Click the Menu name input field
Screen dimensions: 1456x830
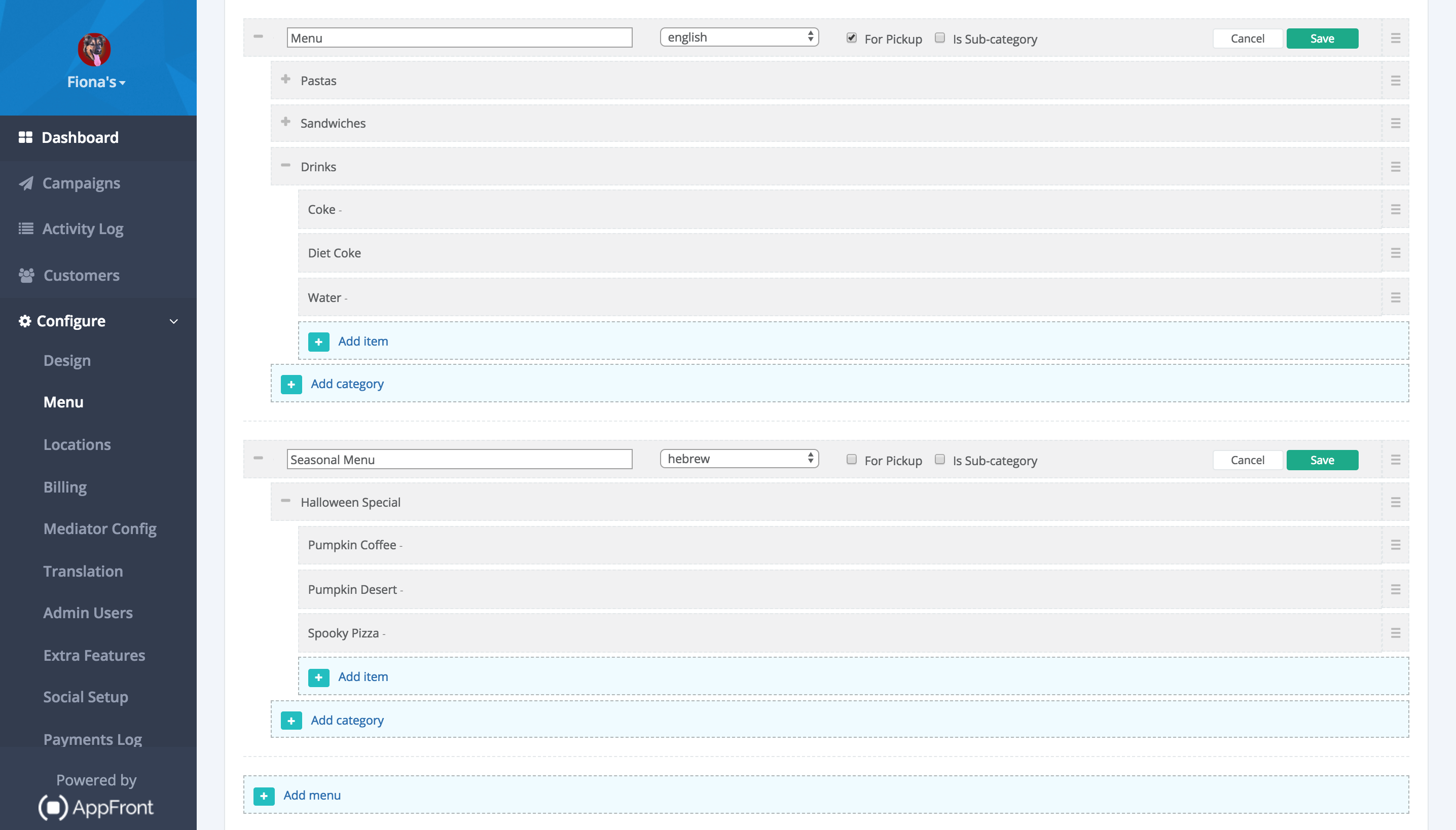click(459, 38)
